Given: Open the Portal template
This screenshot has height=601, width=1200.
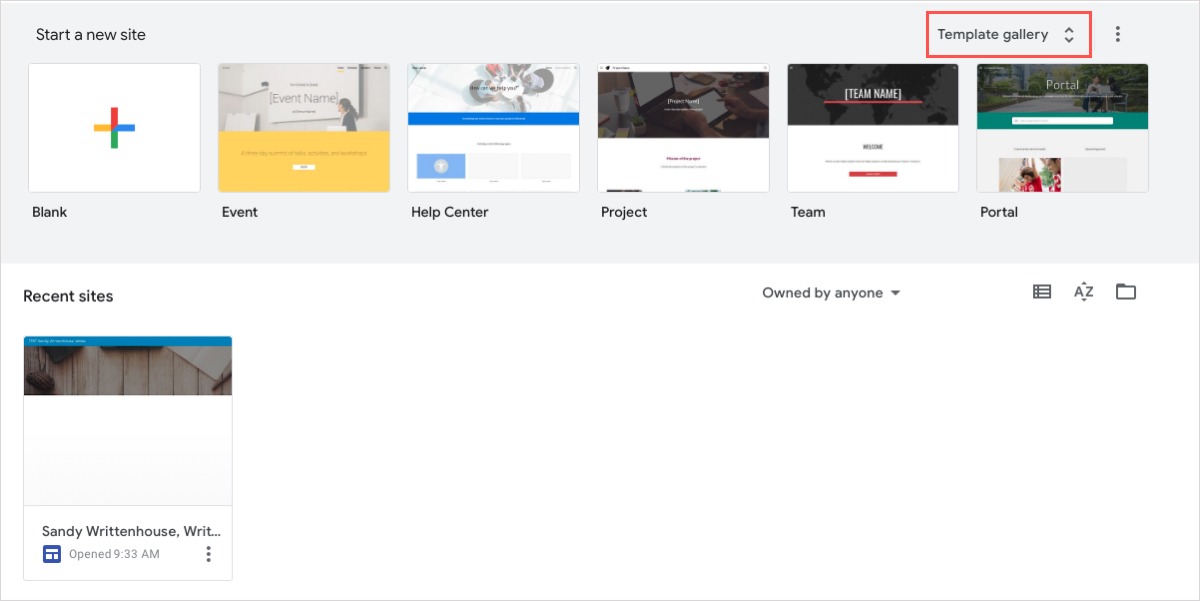Looking at the screenshot, I should click(x=1062, y=127).
